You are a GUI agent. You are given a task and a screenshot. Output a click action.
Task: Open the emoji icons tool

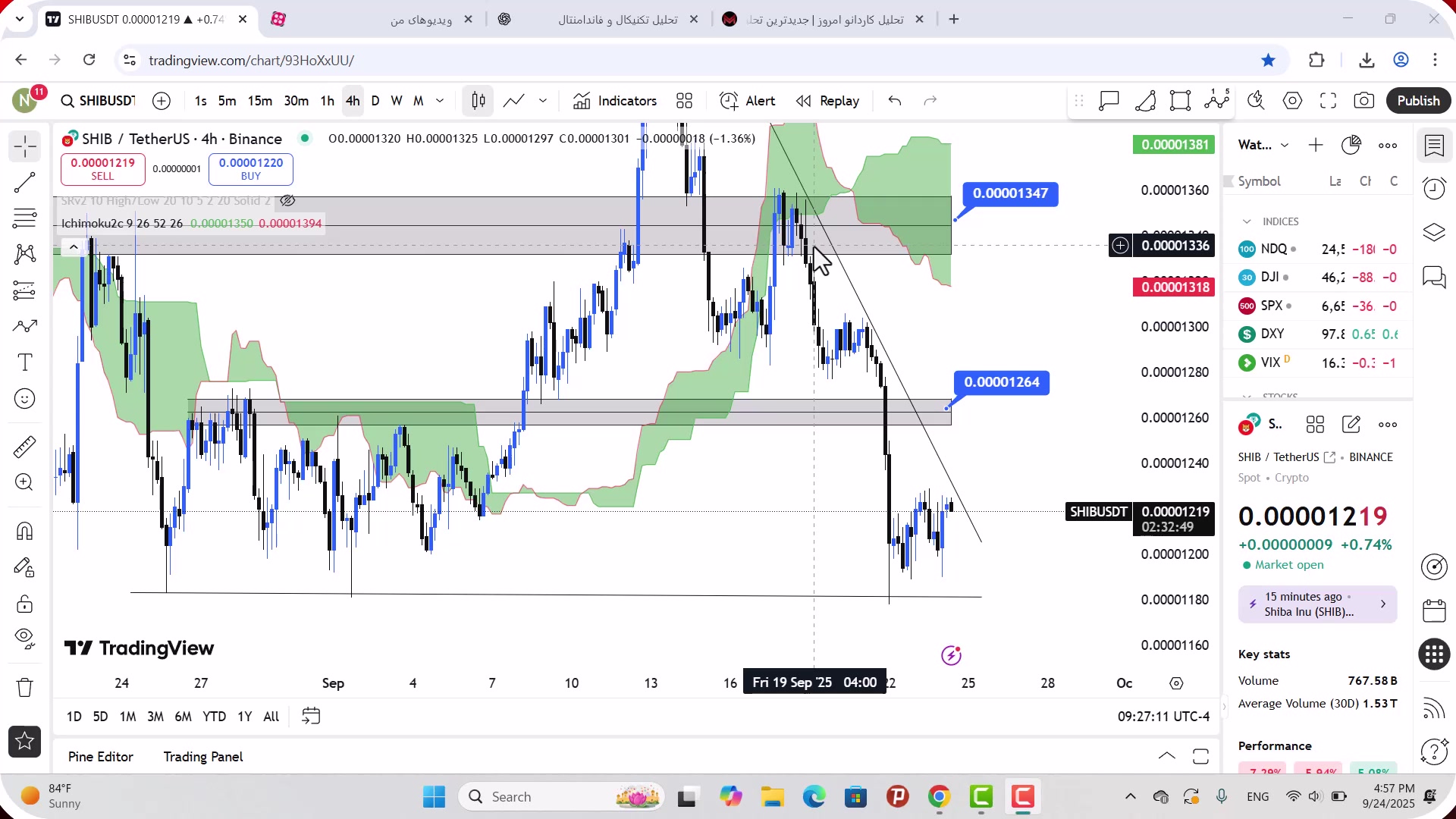[x=25, y=399]
